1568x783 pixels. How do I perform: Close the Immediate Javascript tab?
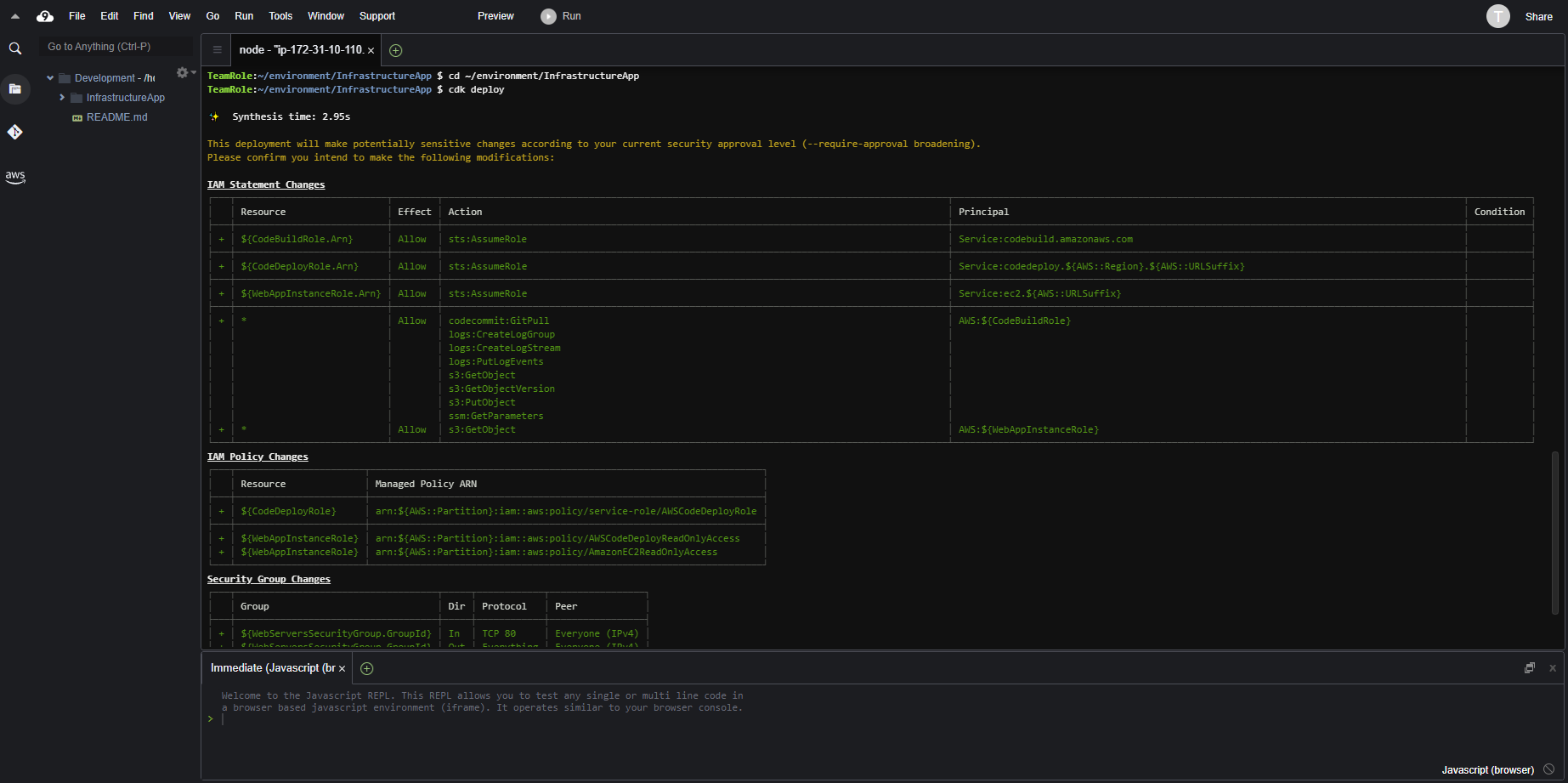pos(342,669)
